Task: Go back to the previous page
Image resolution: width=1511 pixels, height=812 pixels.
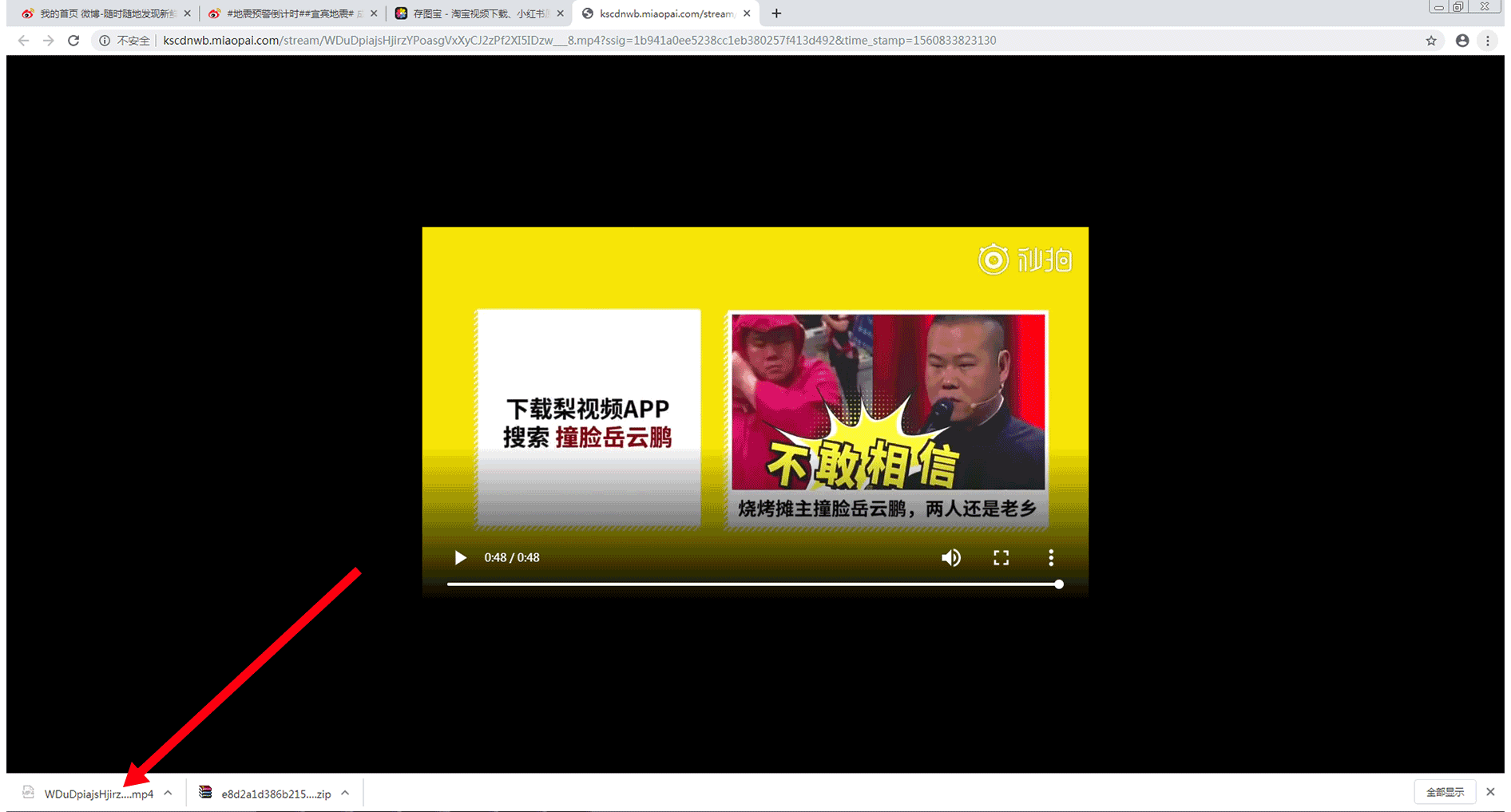Action: pyautogui.click(x=23, y=41)
